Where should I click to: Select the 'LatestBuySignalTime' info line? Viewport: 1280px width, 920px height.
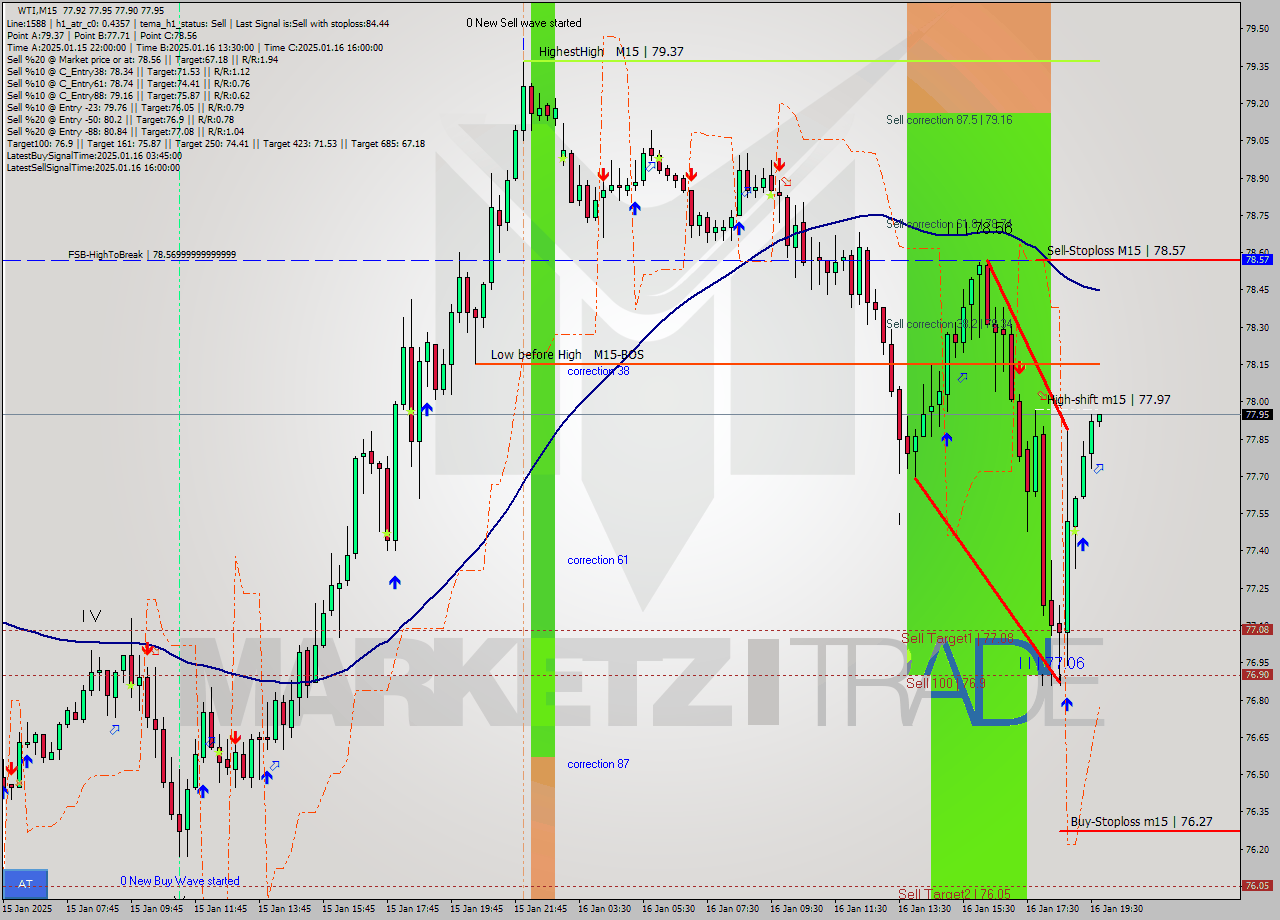pos(94,155)
